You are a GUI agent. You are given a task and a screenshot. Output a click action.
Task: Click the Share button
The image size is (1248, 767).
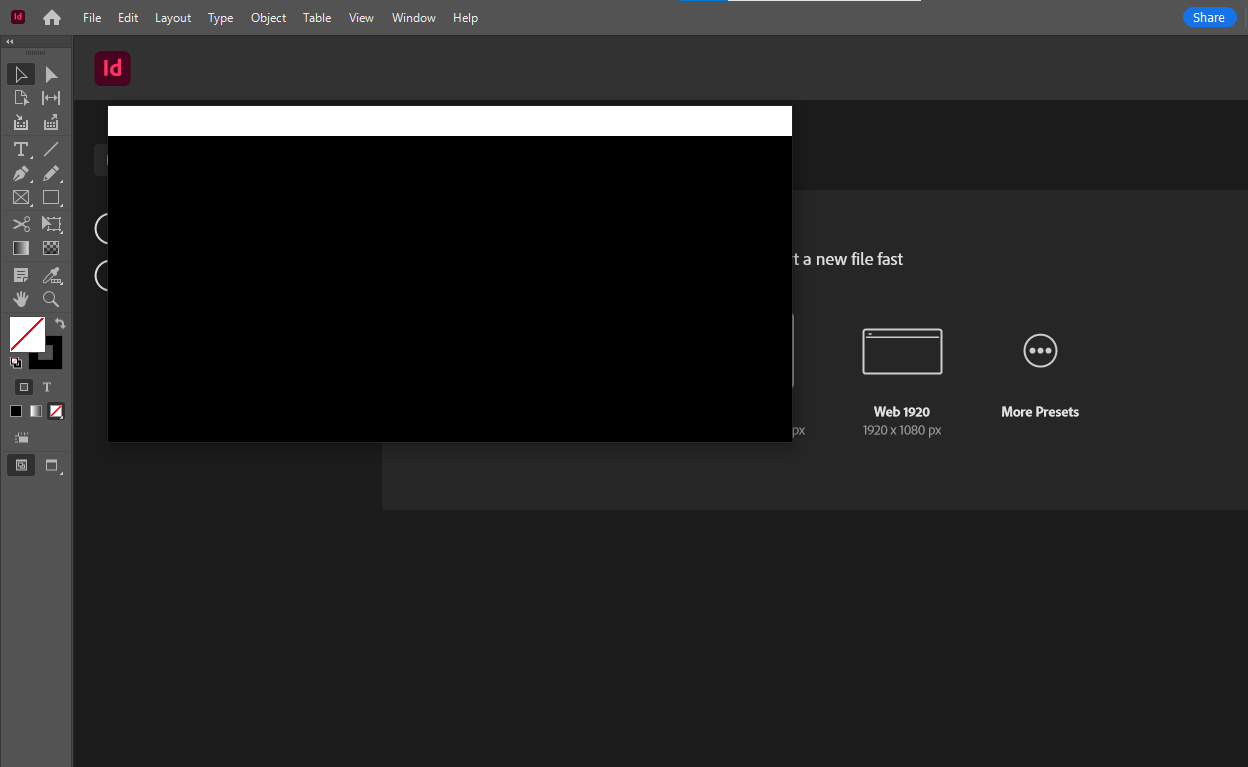1208,17
